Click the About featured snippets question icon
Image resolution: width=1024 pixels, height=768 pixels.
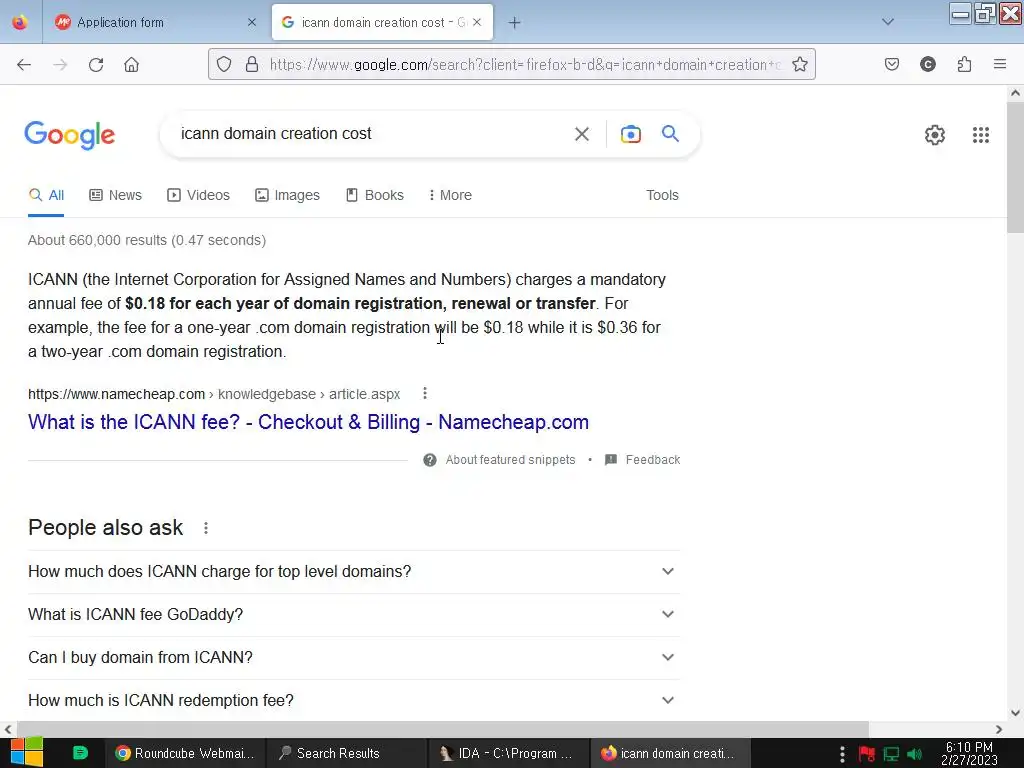click(x=430, y=460)
